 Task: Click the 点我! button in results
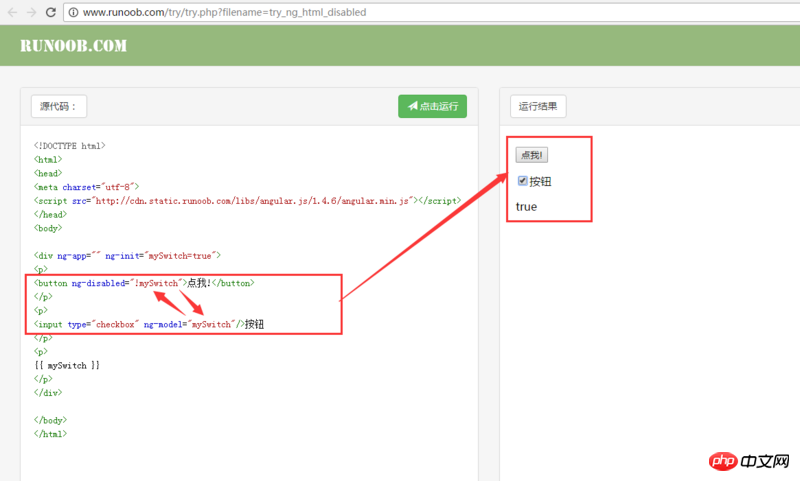(x=532, y=155)
